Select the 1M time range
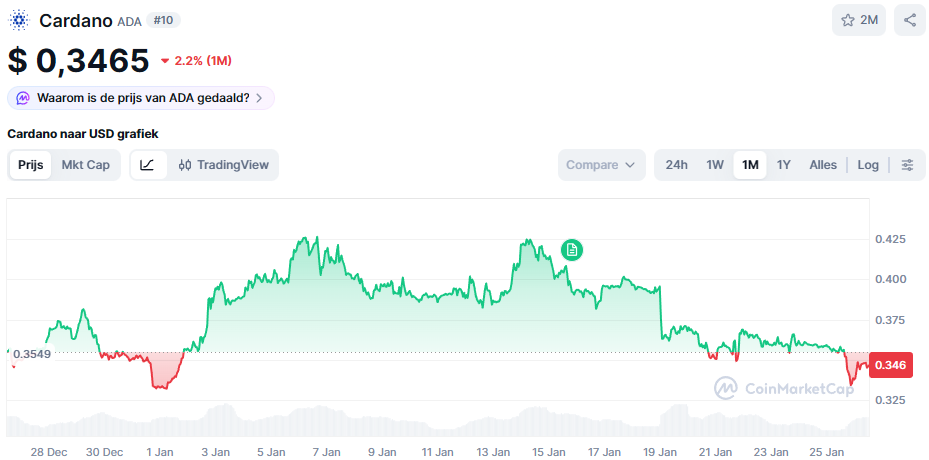Image resolution: width=929 pixels, height=460 pixels. coord(750,165)
